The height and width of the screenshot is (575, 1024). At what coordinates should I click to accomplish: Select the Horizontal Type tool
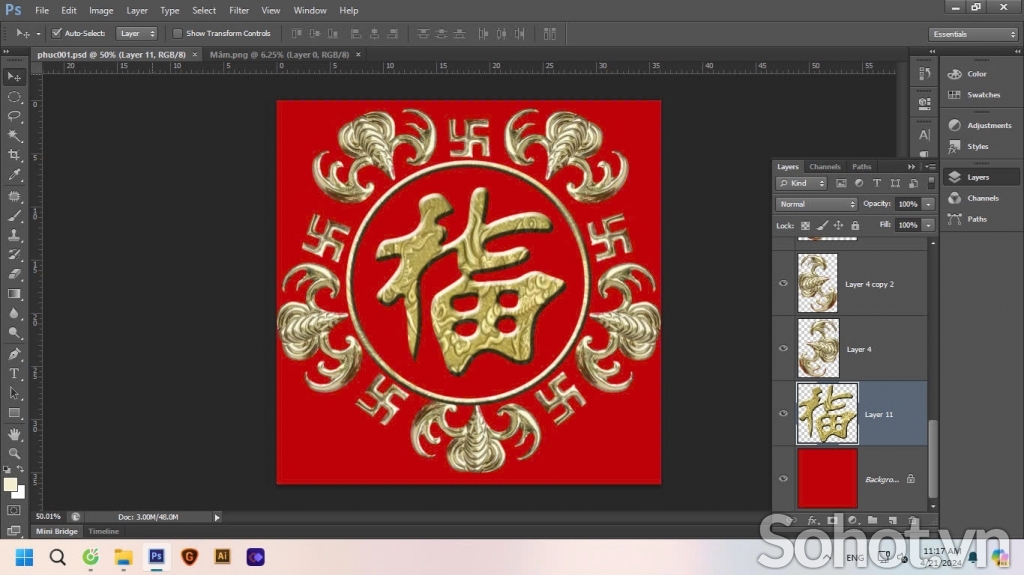[x=14, y=374]
